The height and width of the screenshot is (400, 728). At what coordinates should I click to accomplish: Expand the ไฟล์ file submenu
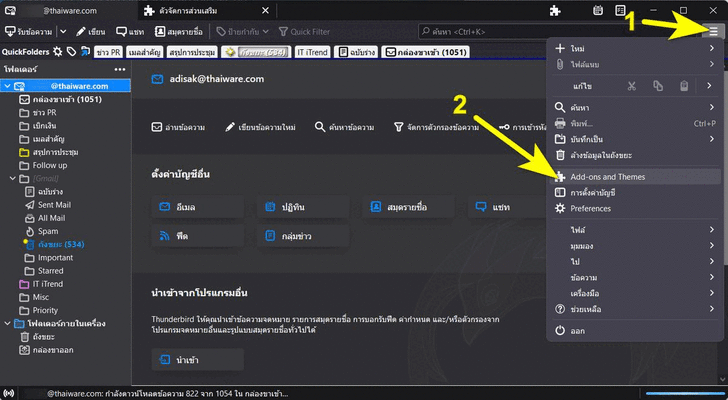pyautogui.click(x=635, y=230)
